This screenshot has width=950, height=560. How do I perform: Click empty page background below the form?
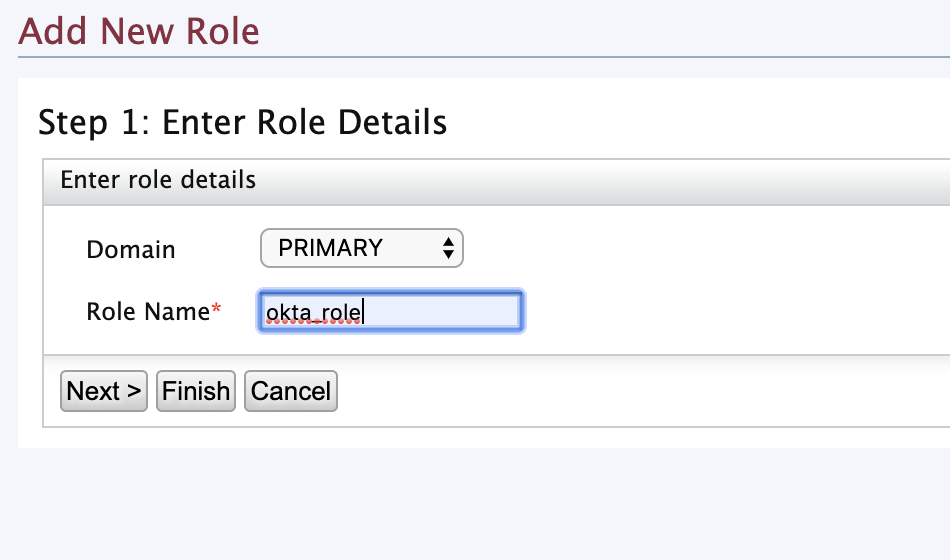[x=475, y=505]
